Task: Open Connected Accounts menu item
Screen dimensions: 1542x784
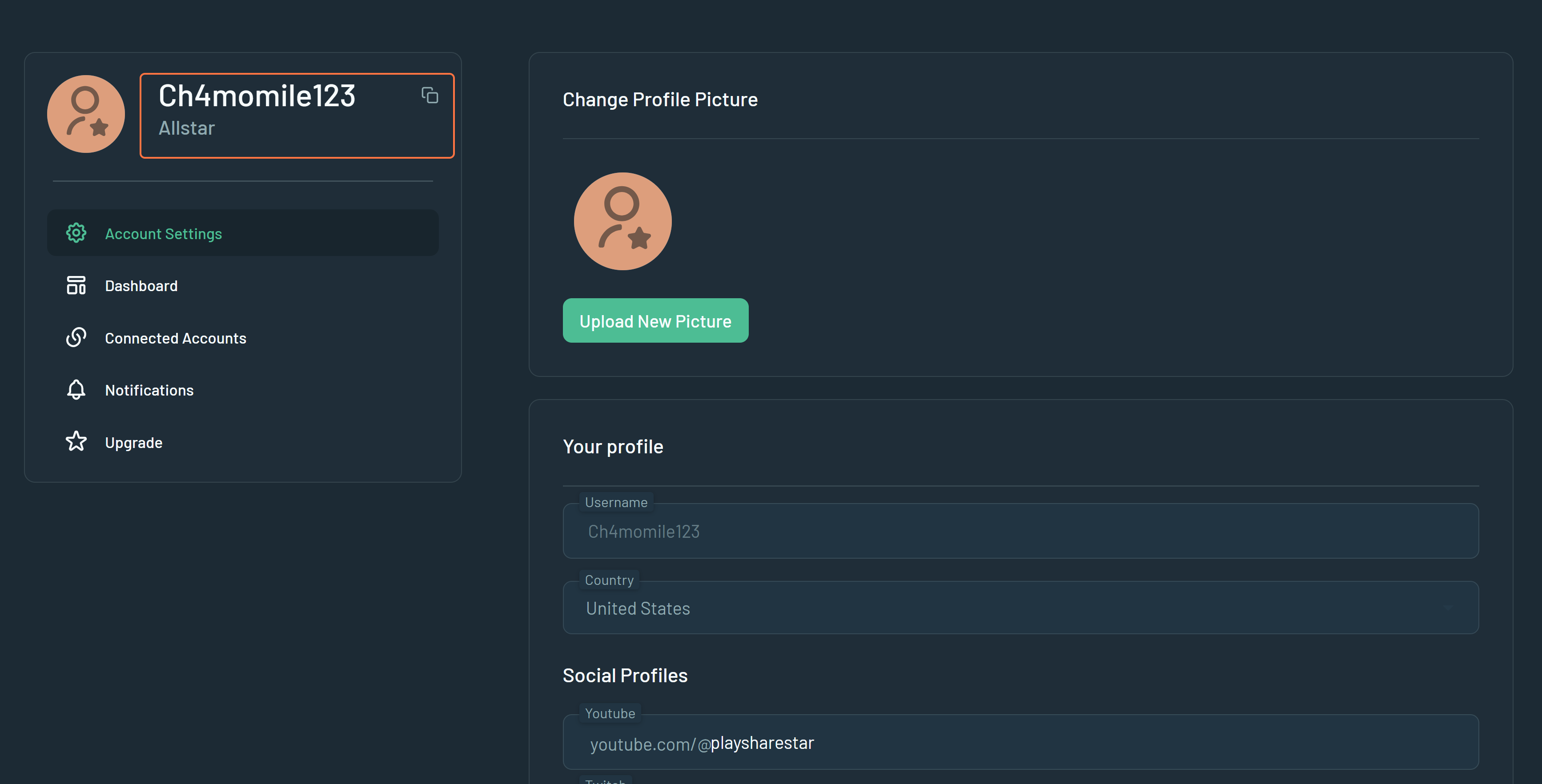Action: [175, 338]
